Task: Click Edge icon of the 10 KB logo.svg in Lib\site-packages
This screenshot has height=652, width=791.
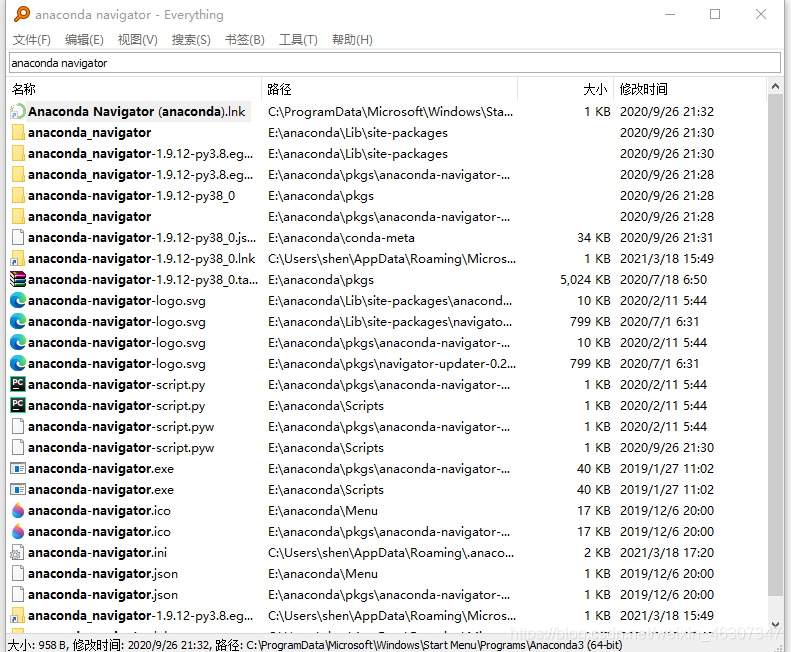Action: tap(18, 301)
